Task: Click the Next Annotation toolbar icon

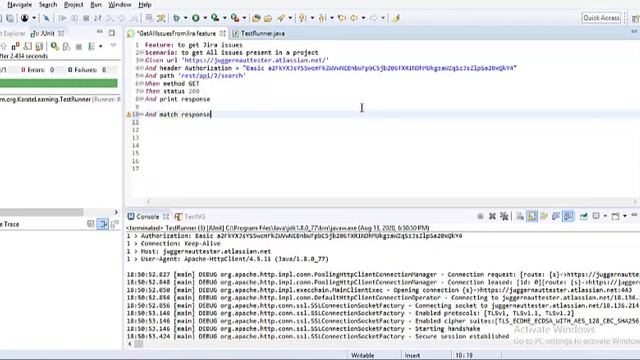Action: 302,18
